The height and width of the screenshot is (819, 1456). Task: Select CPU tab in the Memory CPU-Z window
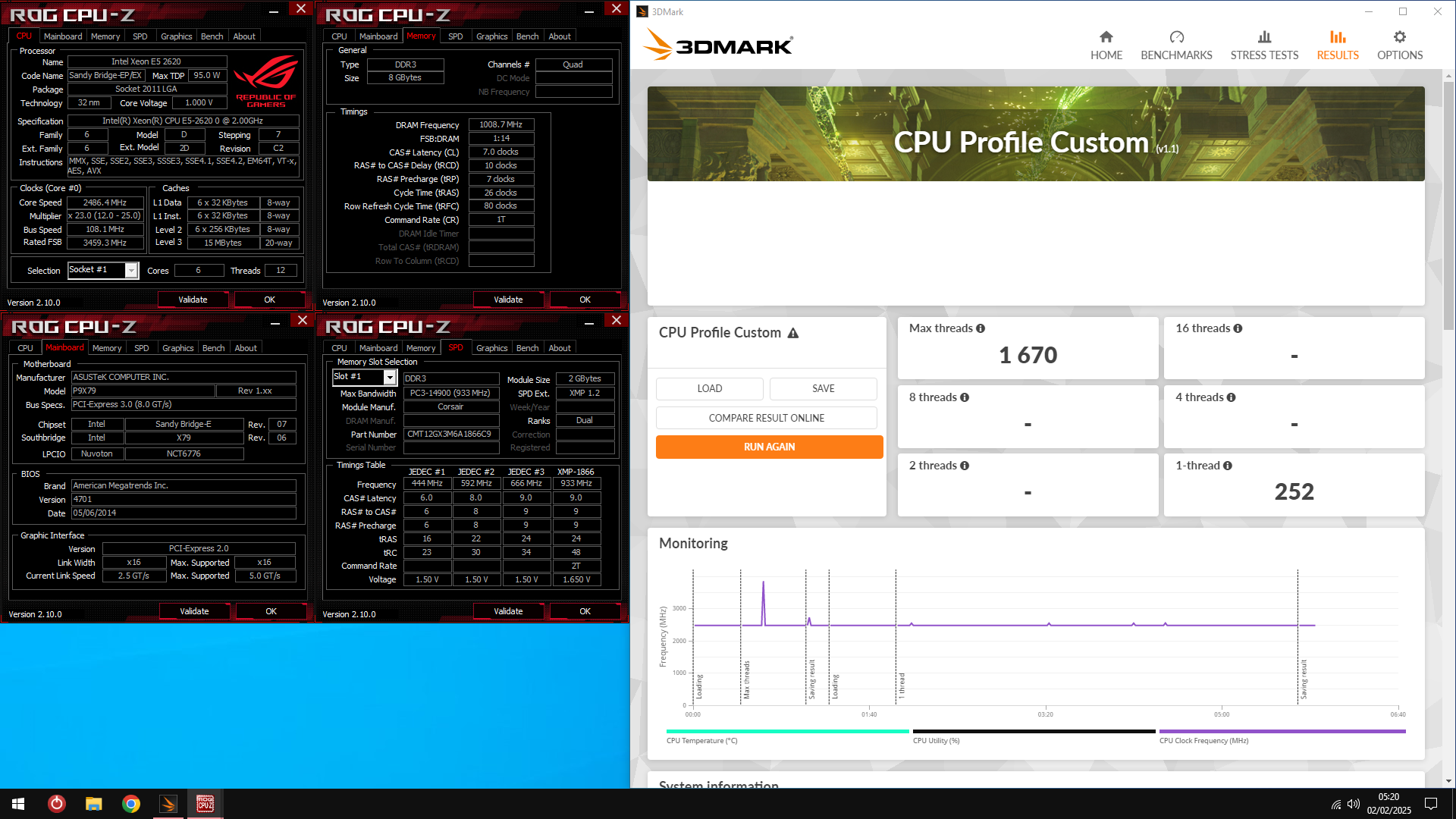coord(339,36)
